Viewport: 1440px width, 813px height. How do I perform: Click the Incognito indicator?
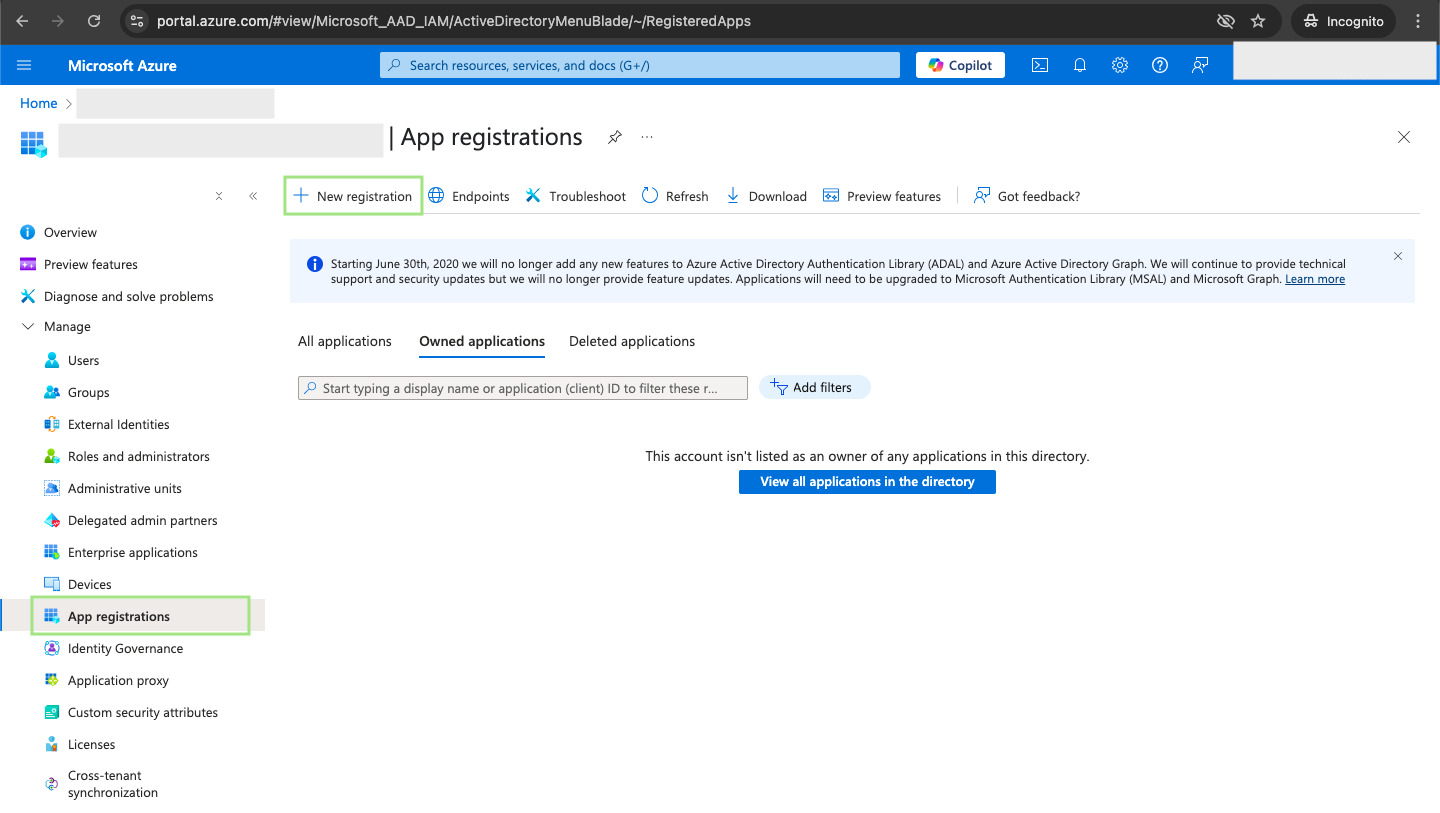[x=1345, y=21]
